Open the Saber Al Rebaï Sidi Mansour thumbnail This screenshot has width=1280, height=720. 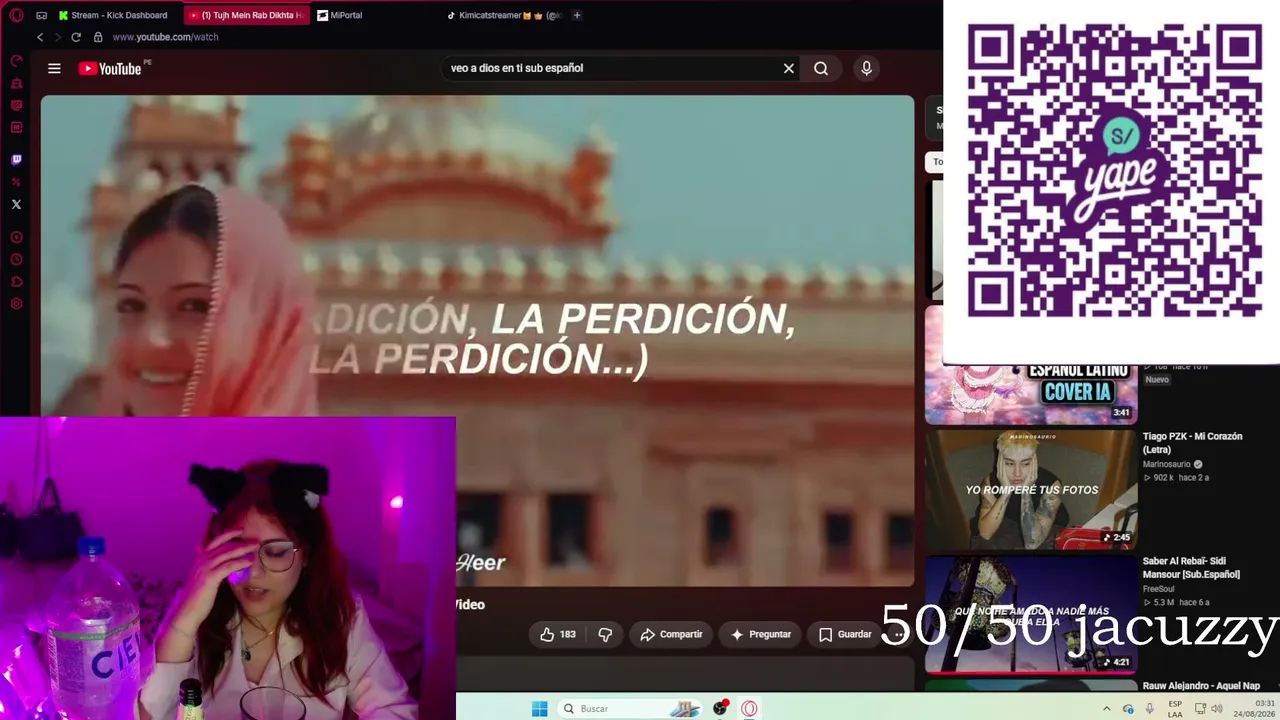tap(1031, 614)
